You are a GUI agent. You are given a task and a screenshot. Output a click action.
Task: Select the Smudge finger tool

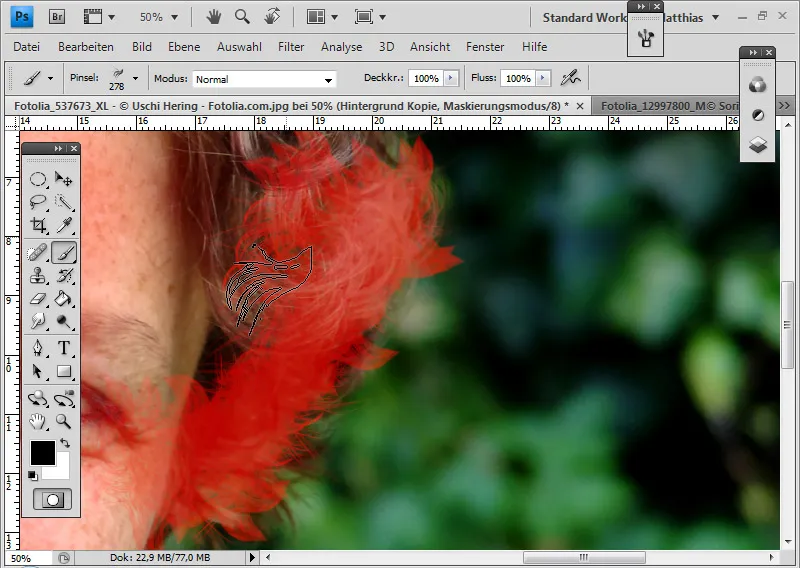point(38,321)
